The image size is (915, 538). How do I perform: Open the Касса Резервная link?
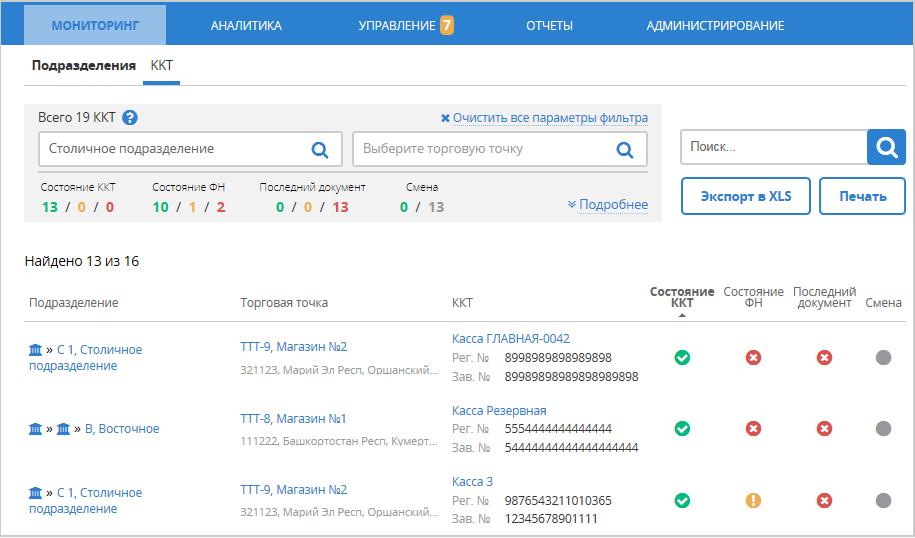[499, 411]
